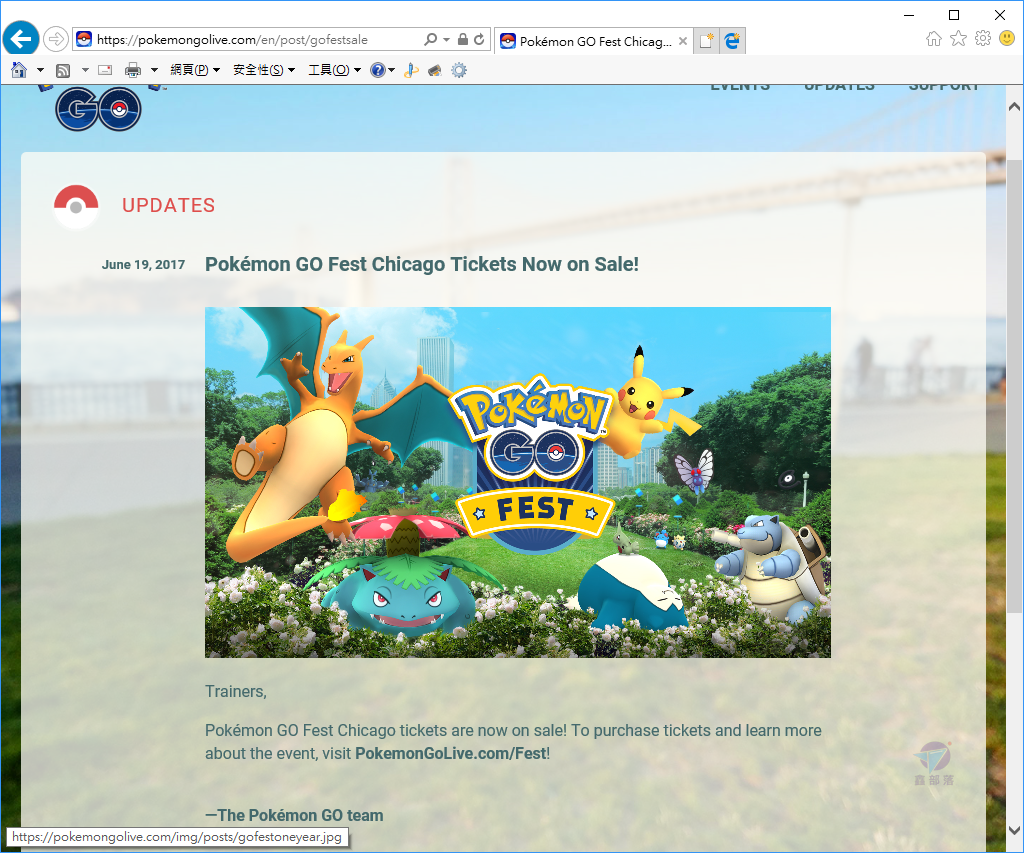Minimize the browser window

click(909, 15)
